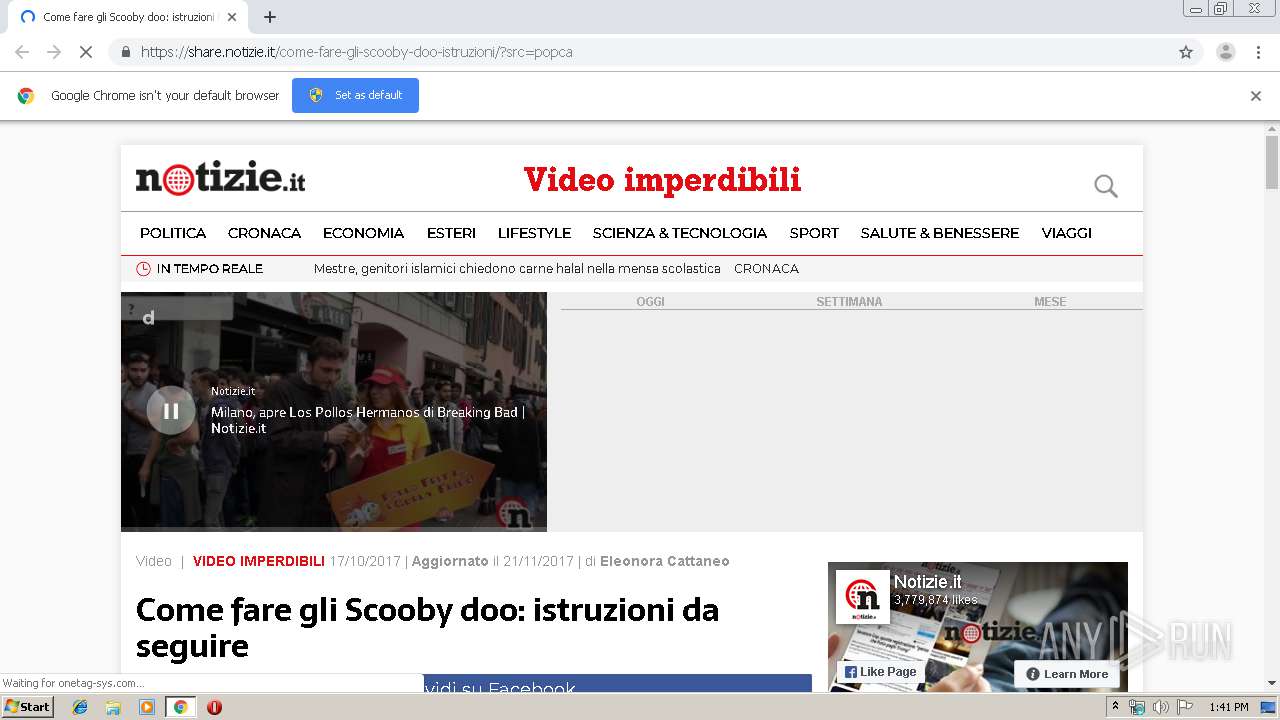Click the Set as default button
This screenshot has height=720, width=1280.
[x=355, y=95]
